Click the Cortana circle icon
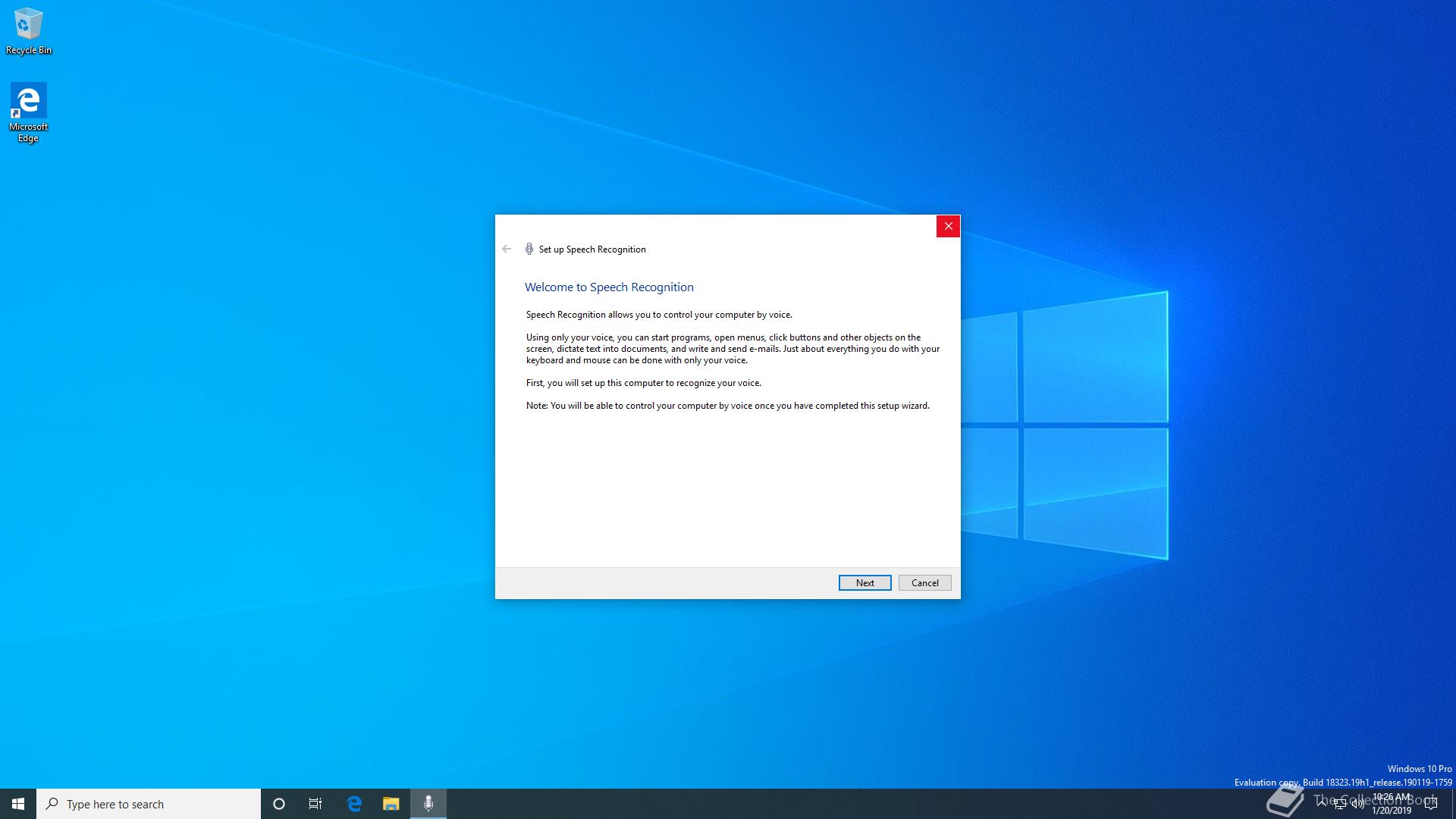This screenshot has width=1456, height=819. 278,804
